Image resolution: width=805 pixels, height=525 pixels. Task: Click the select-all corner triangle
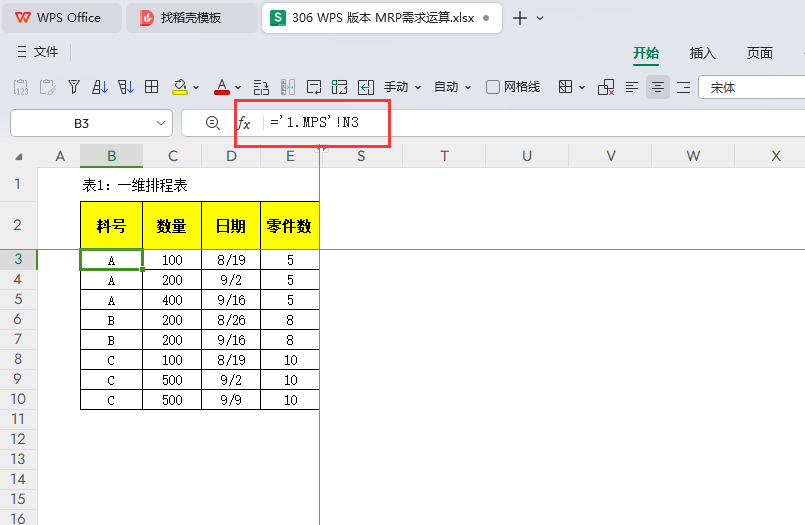pyautogui.click(x=18, y=157)
